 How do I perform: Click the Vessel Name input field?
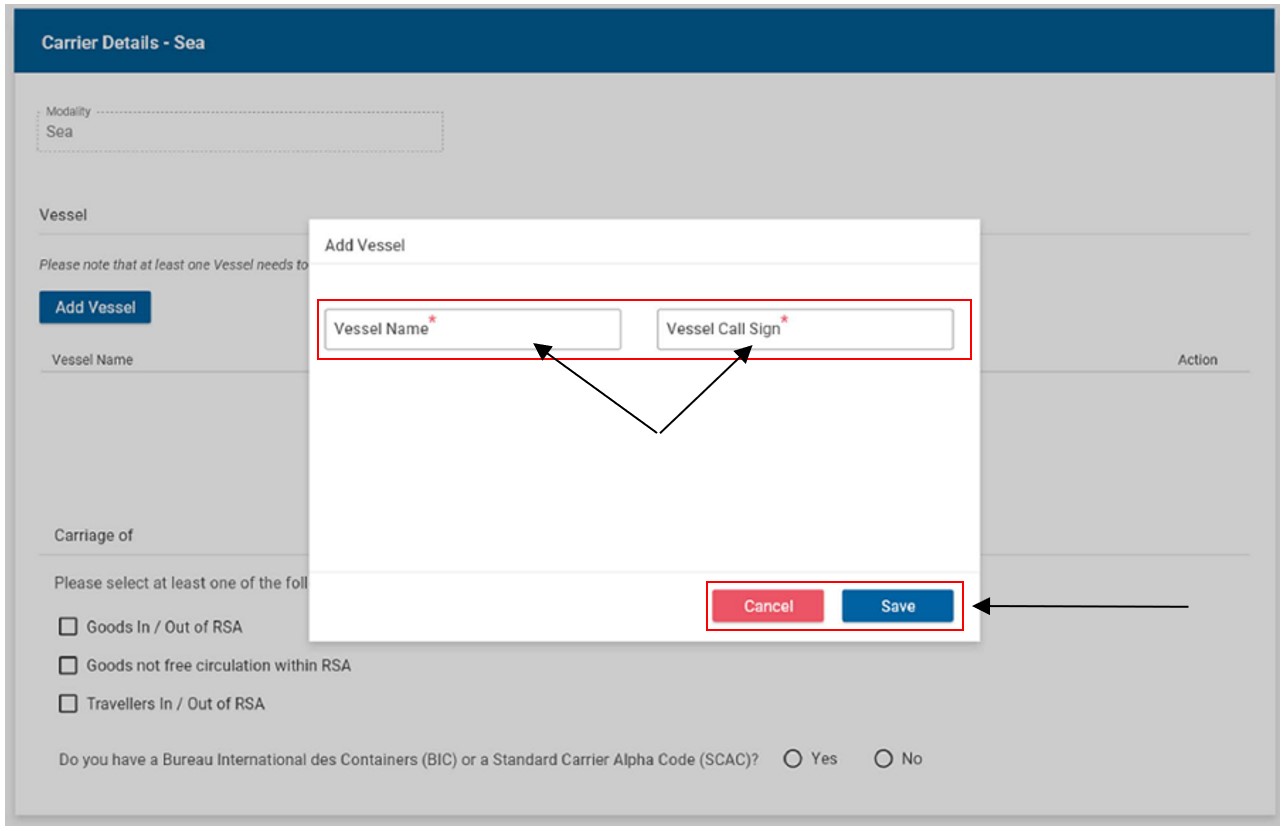[472, 329]
